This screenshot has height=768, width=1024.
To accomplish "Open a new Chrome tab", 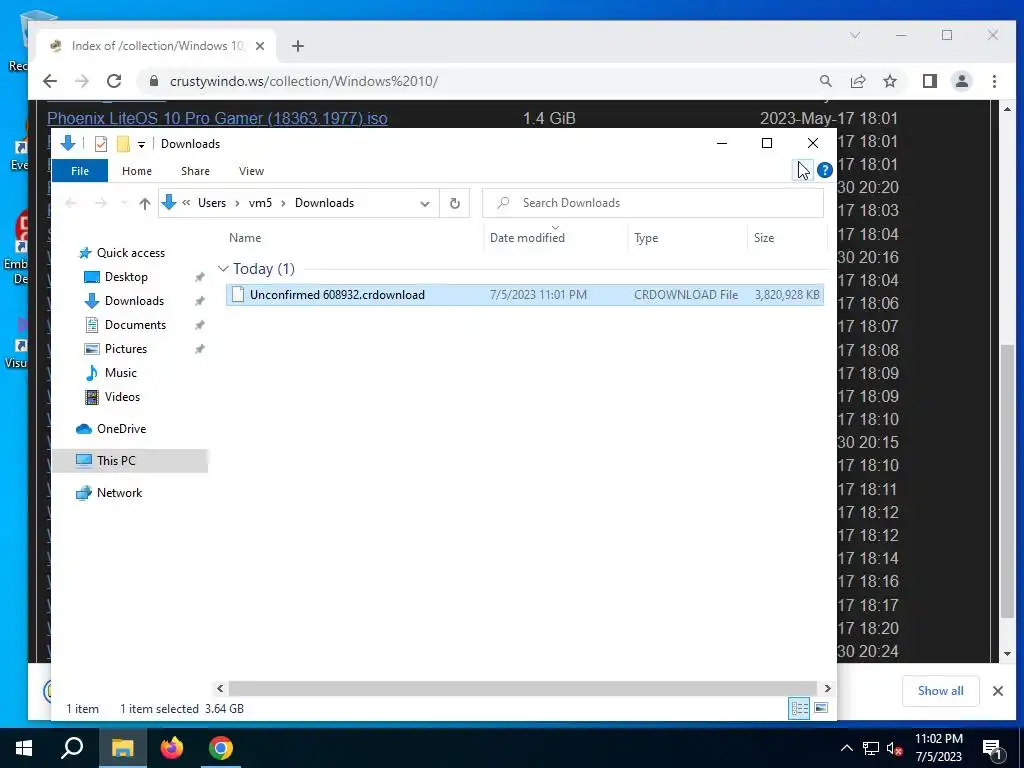I will click(x=298, y=46).
